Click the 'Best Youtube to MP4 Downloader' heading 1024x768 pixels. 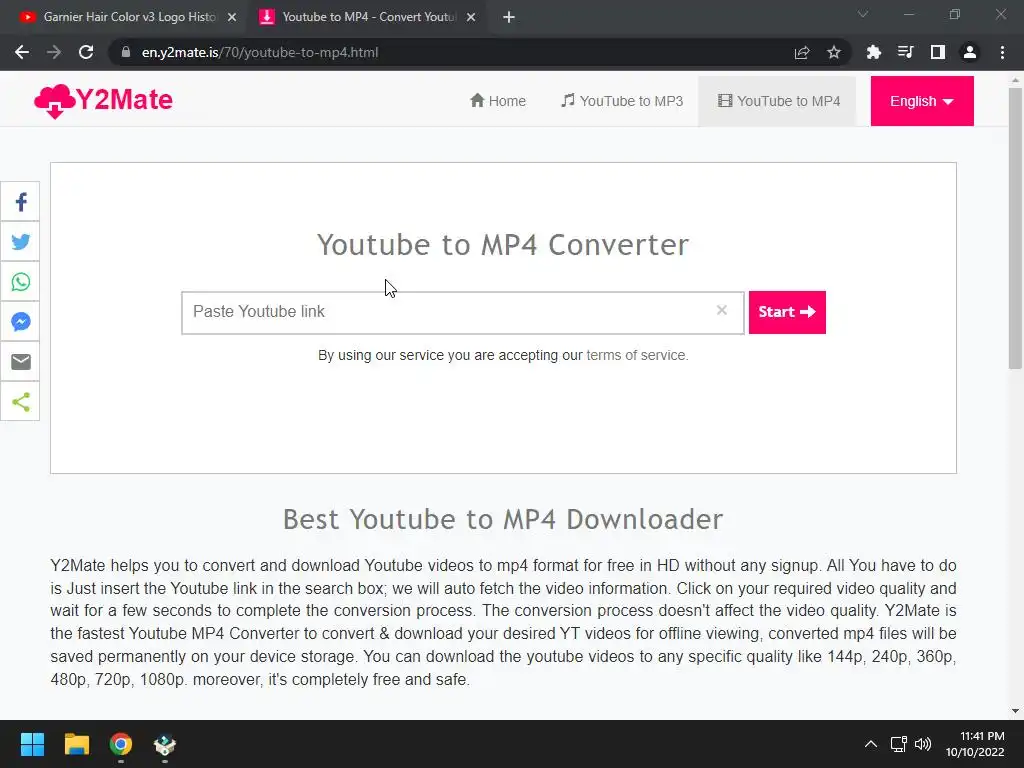point(503,520)
